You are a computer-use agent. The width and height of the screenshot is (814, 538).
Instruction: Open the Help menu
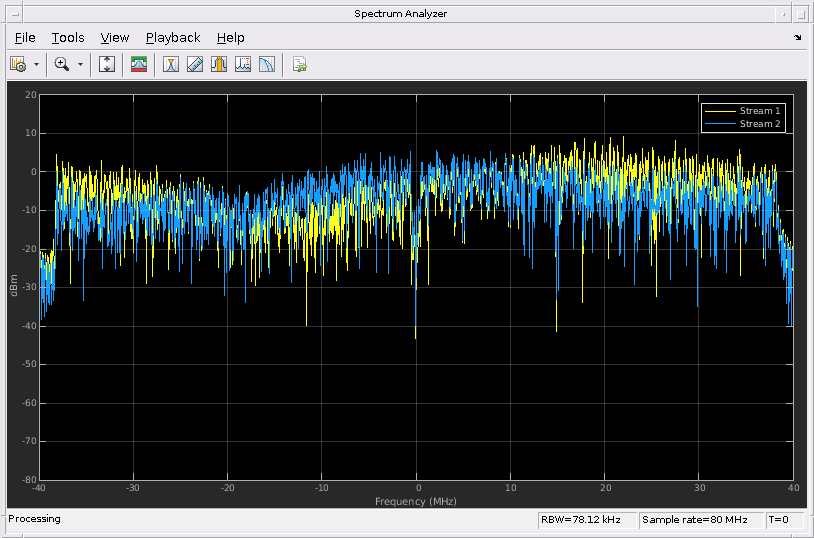click(230, 38)
